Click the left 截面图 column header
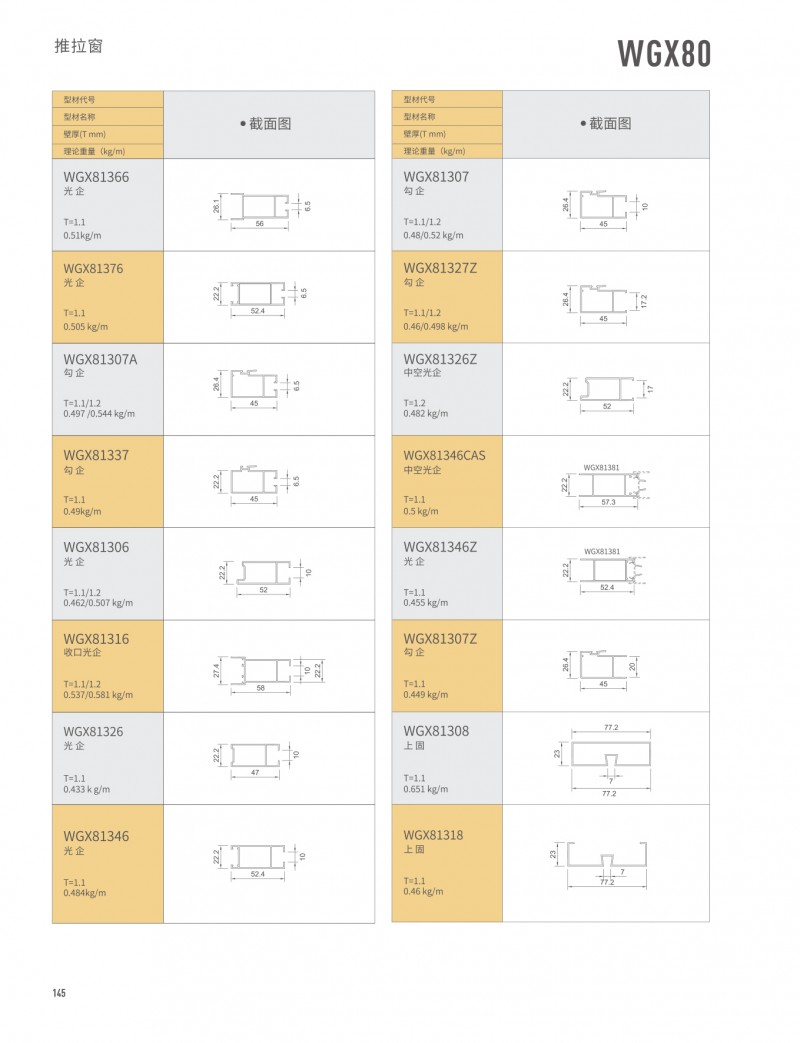This screenshot has height=1043, width=800. click(x=266, y=124)
